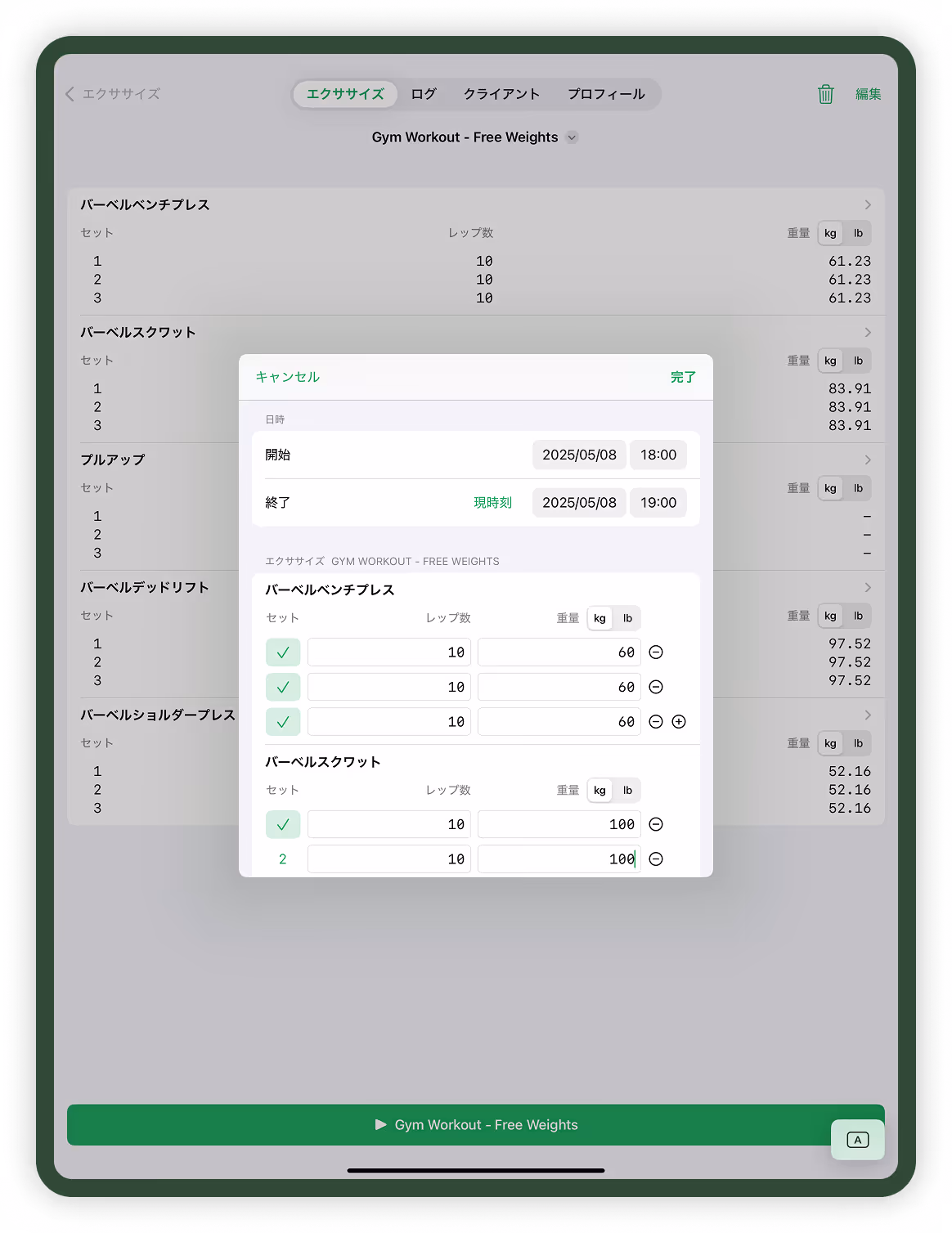Uncheck first barbell squat set checkmark
The height and width of the screenshot is (1233, 952).
pos(283,824)
